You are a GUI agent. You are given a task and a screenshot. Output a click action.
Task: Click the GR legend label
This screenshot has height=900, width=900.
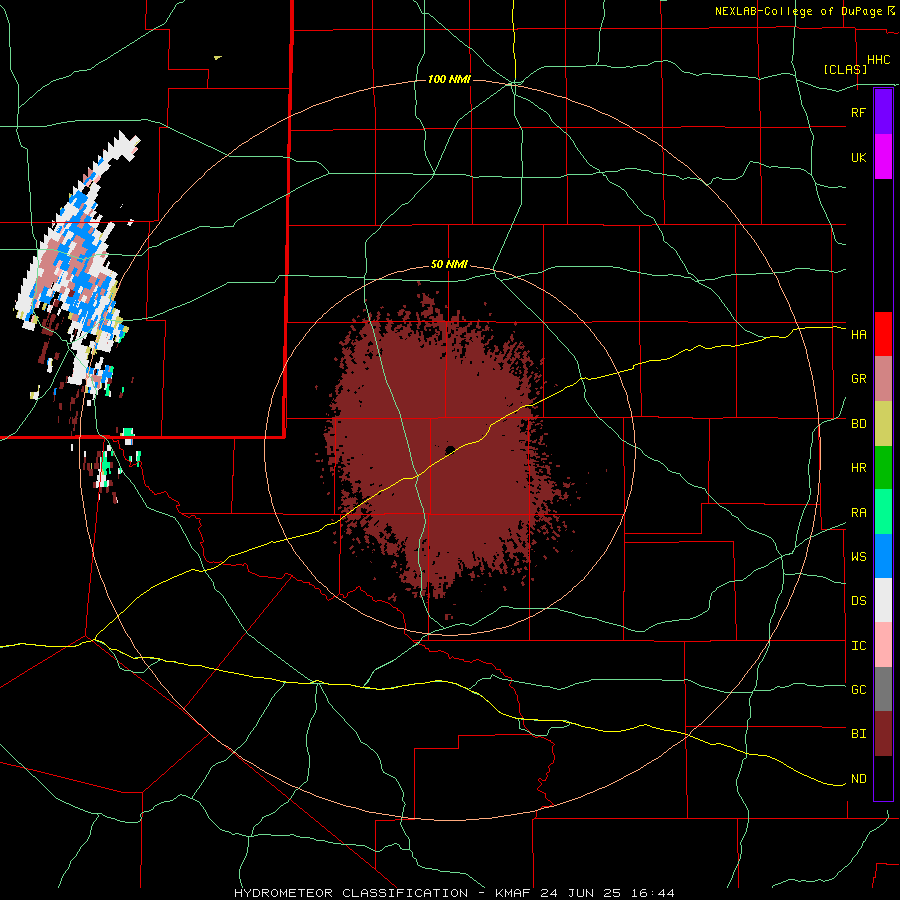click(859, 379)
